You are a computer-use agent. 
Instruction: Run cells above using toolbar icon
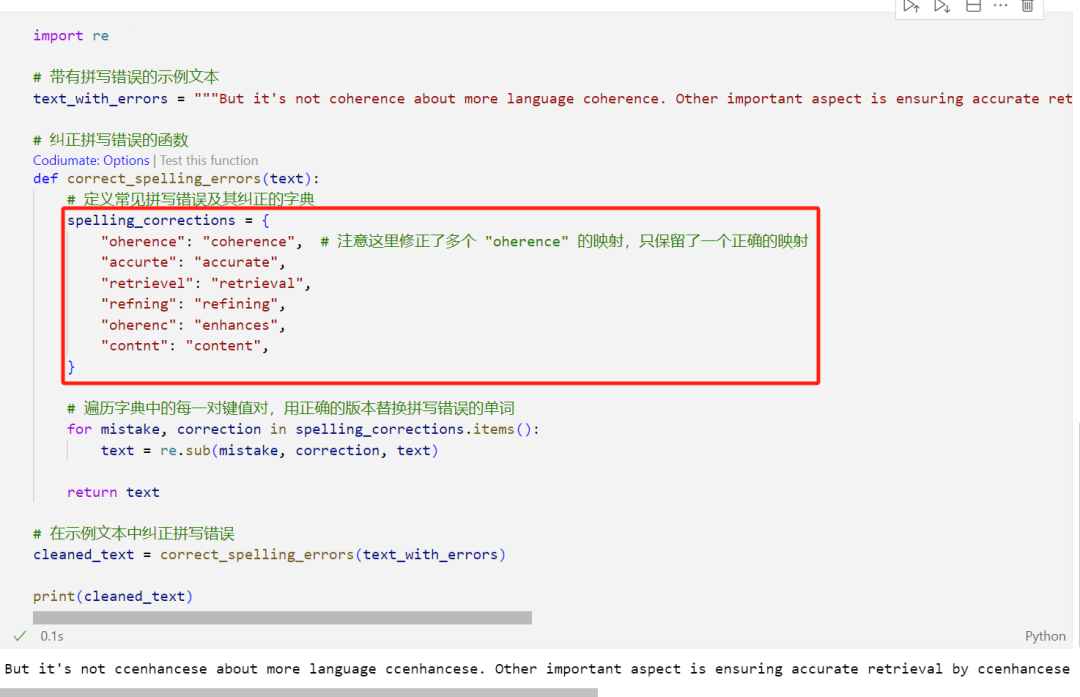(x=911, y=6)
